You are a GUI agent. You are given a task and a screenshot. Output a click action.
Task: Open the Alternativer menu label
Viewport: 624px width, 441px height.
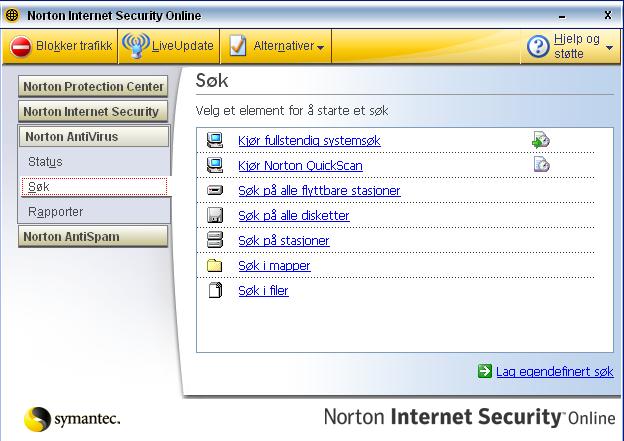pos(284,46)
